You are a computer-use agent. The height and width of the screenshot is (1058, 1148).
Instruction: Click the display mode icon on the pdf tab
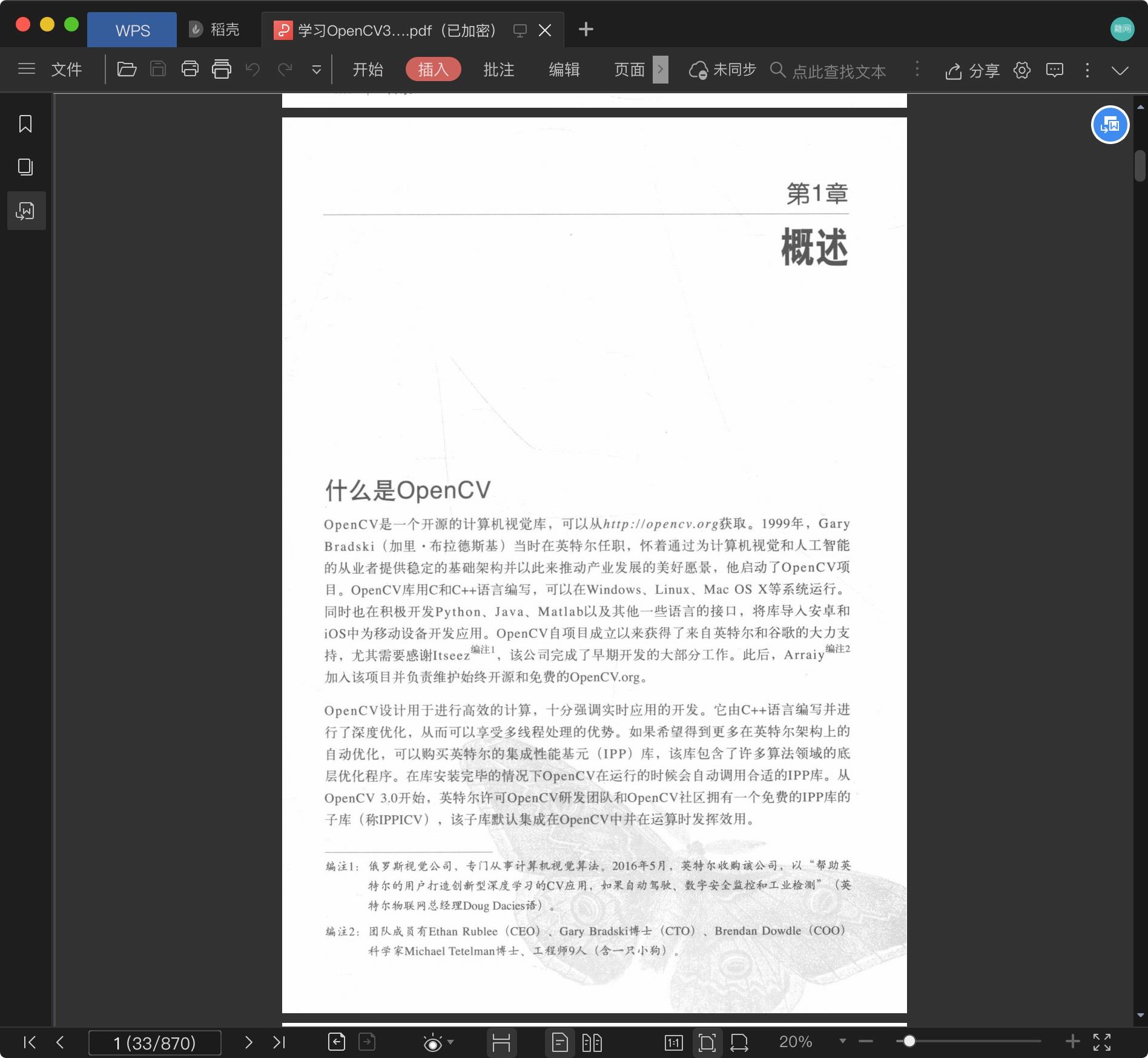520,30
